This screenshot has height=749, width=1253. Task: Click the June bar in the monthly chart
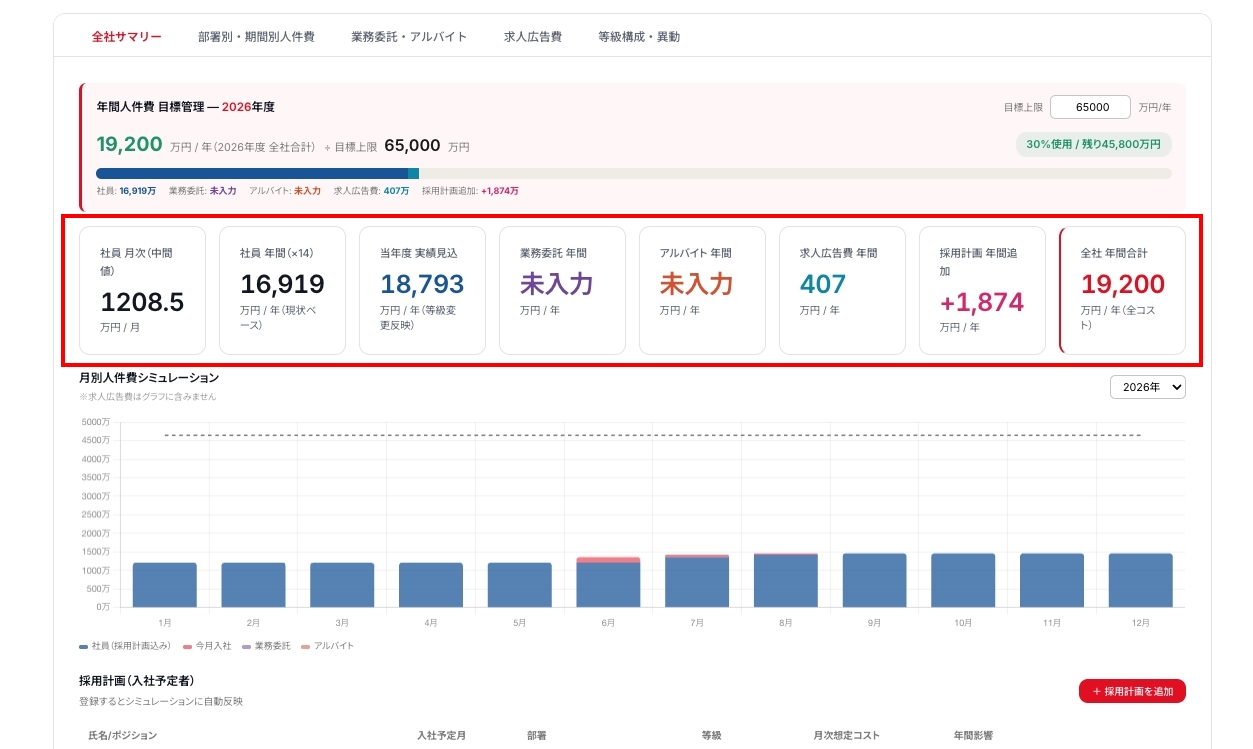click(x=608, y=582)
